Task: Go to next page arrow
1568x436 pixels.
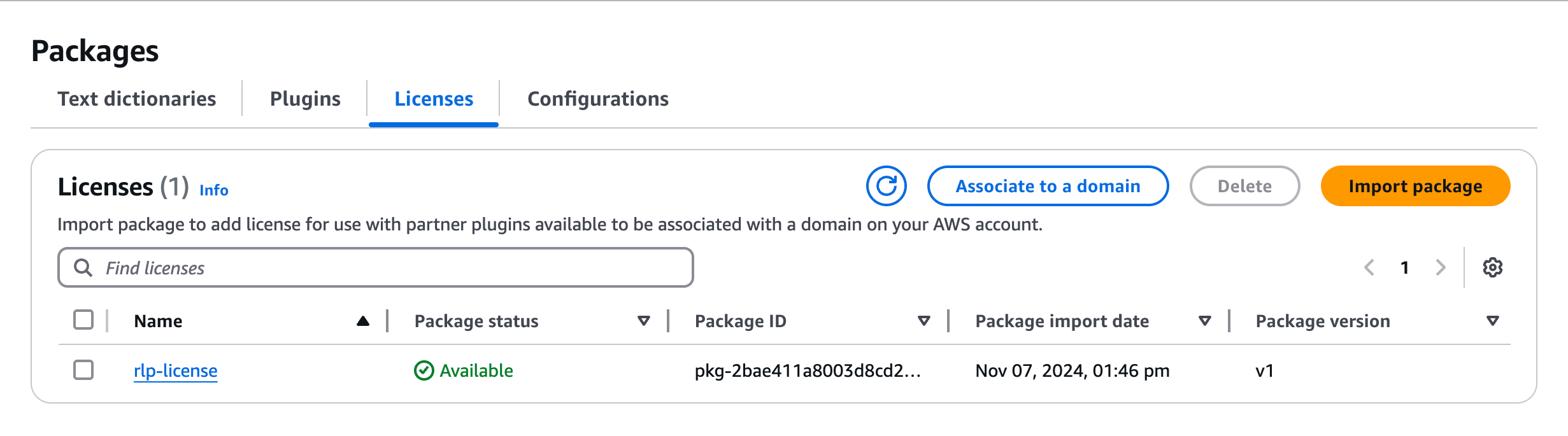Action: click(x=1441, y=267)
